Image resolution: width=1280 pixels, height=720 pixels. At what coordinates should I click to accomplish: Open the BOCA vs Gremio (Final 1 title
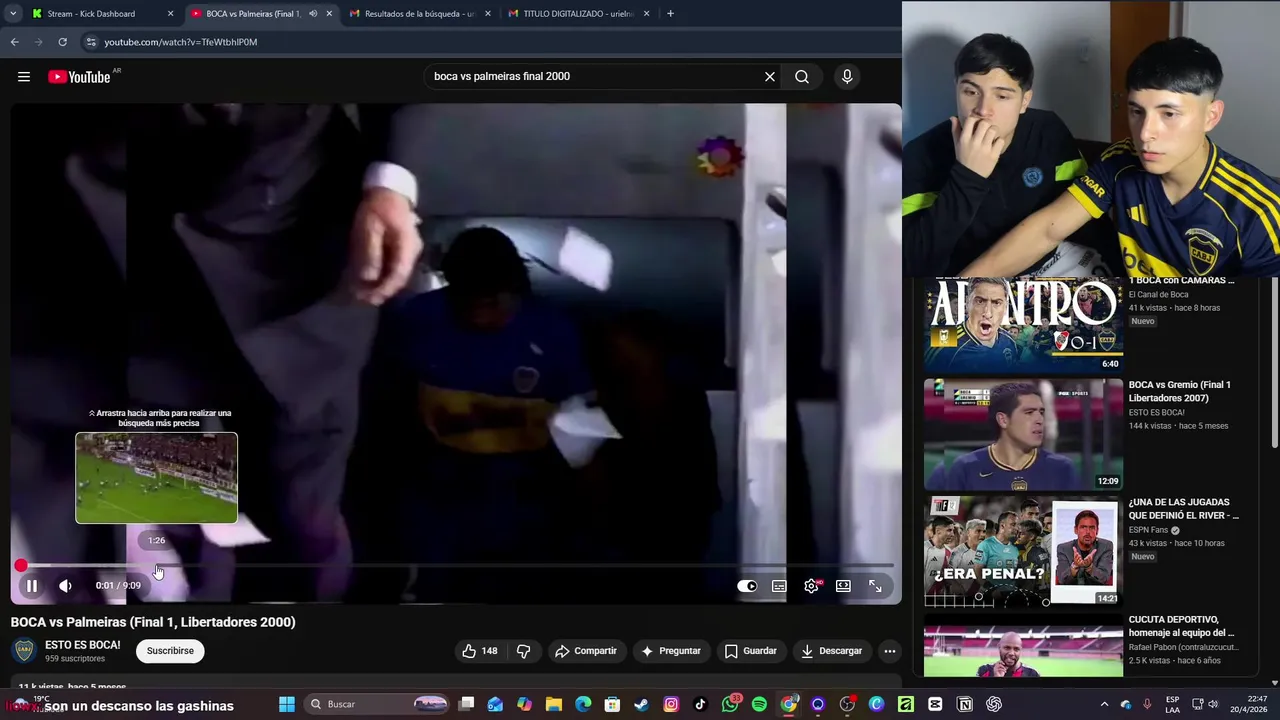(1180, 392)
